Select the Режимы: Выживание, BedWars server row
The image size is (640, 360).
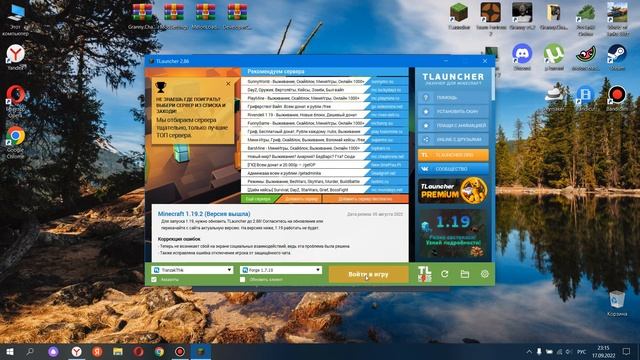click(324, 182)
